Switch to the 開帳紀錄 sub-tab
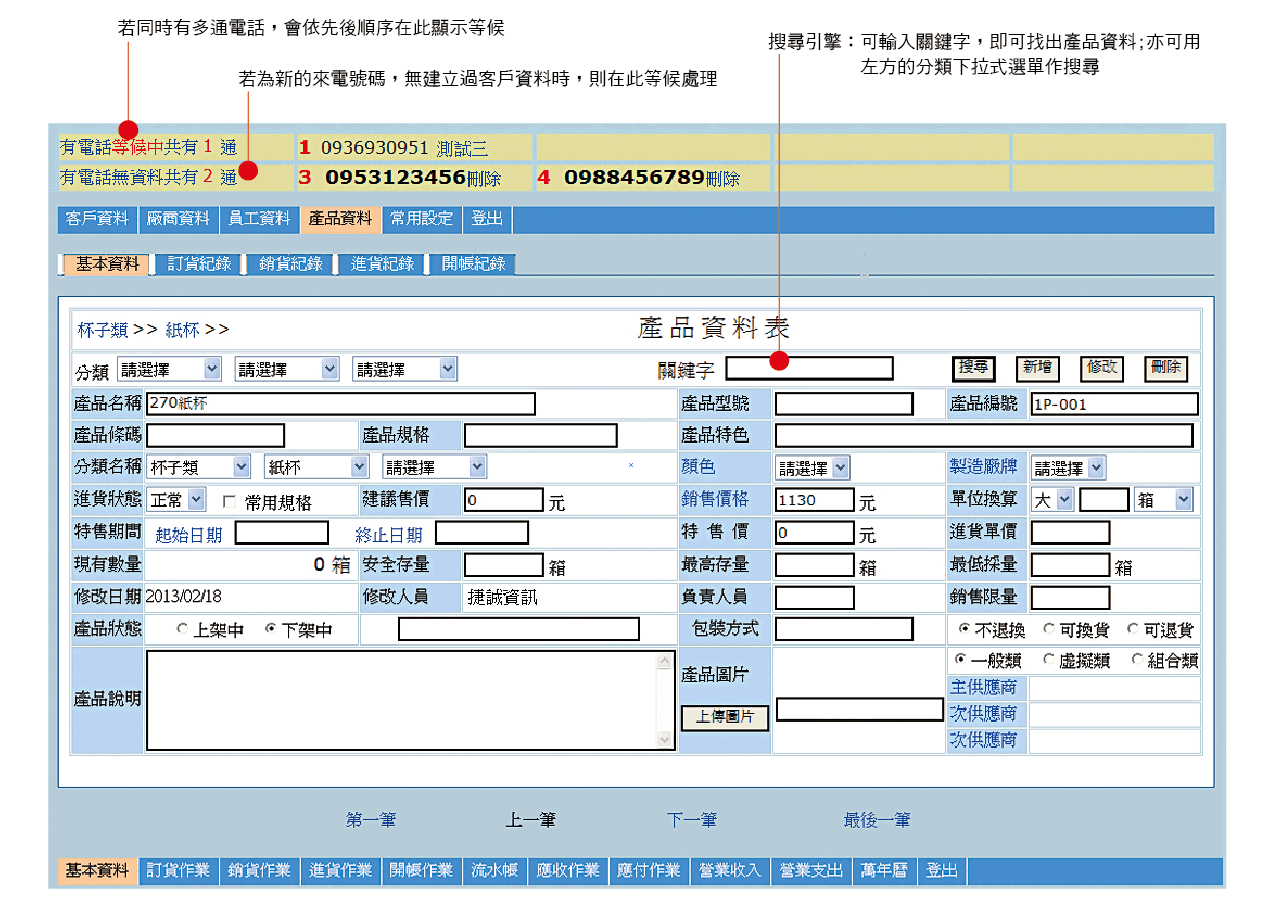Screen dimensions: 1280x900 tap(474, 264)
